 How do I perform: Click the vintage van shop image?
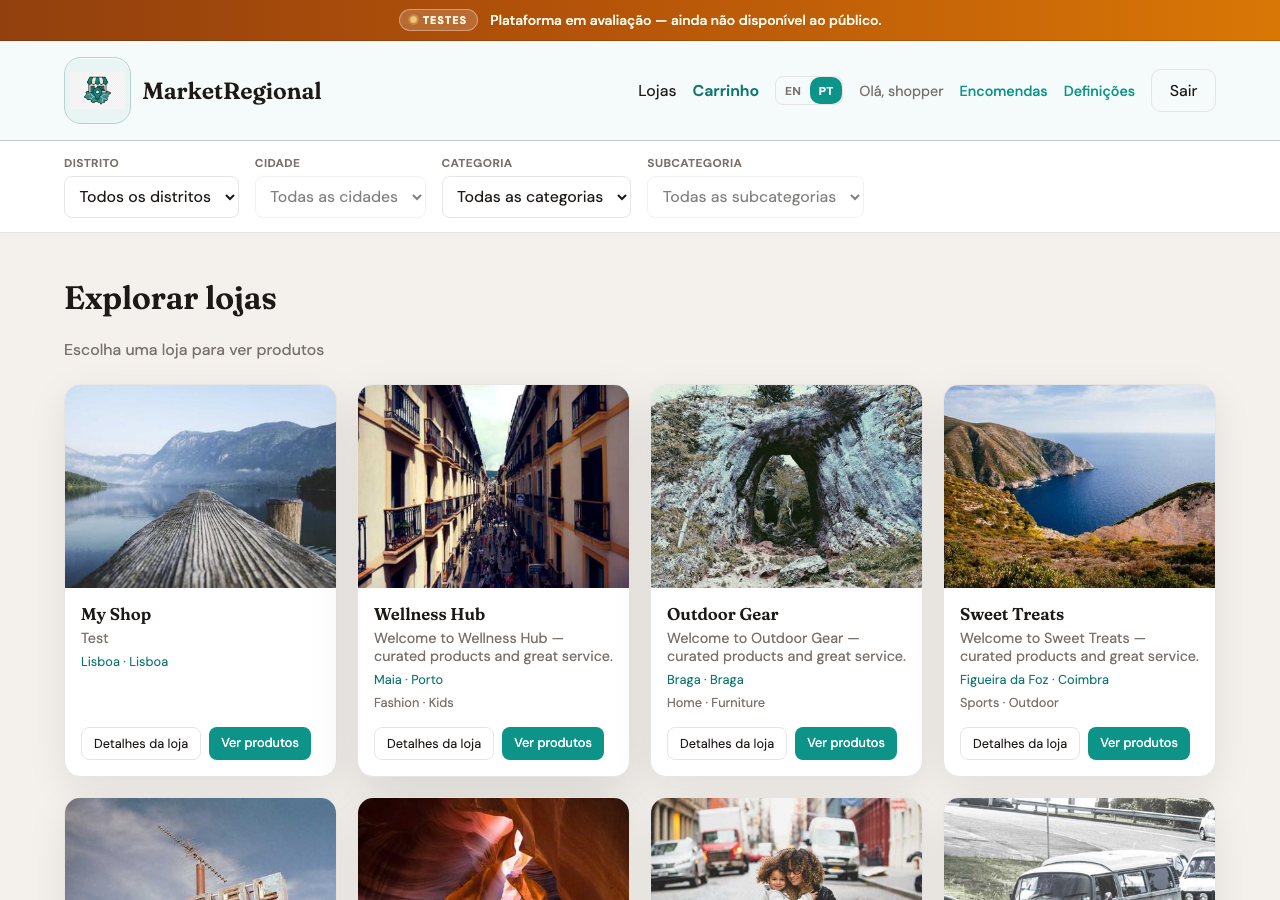click(1079, 849)
